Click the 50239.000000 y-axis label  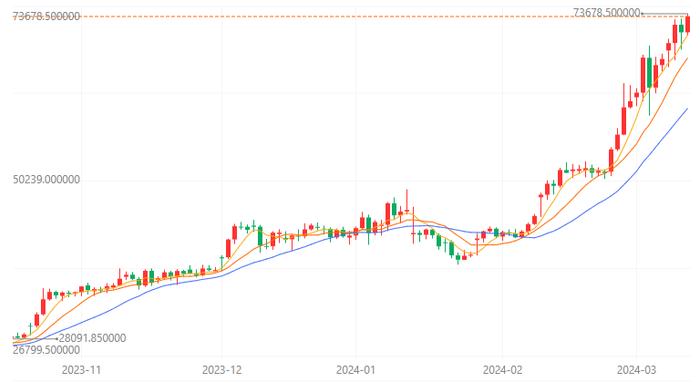(x=46, y=179)
